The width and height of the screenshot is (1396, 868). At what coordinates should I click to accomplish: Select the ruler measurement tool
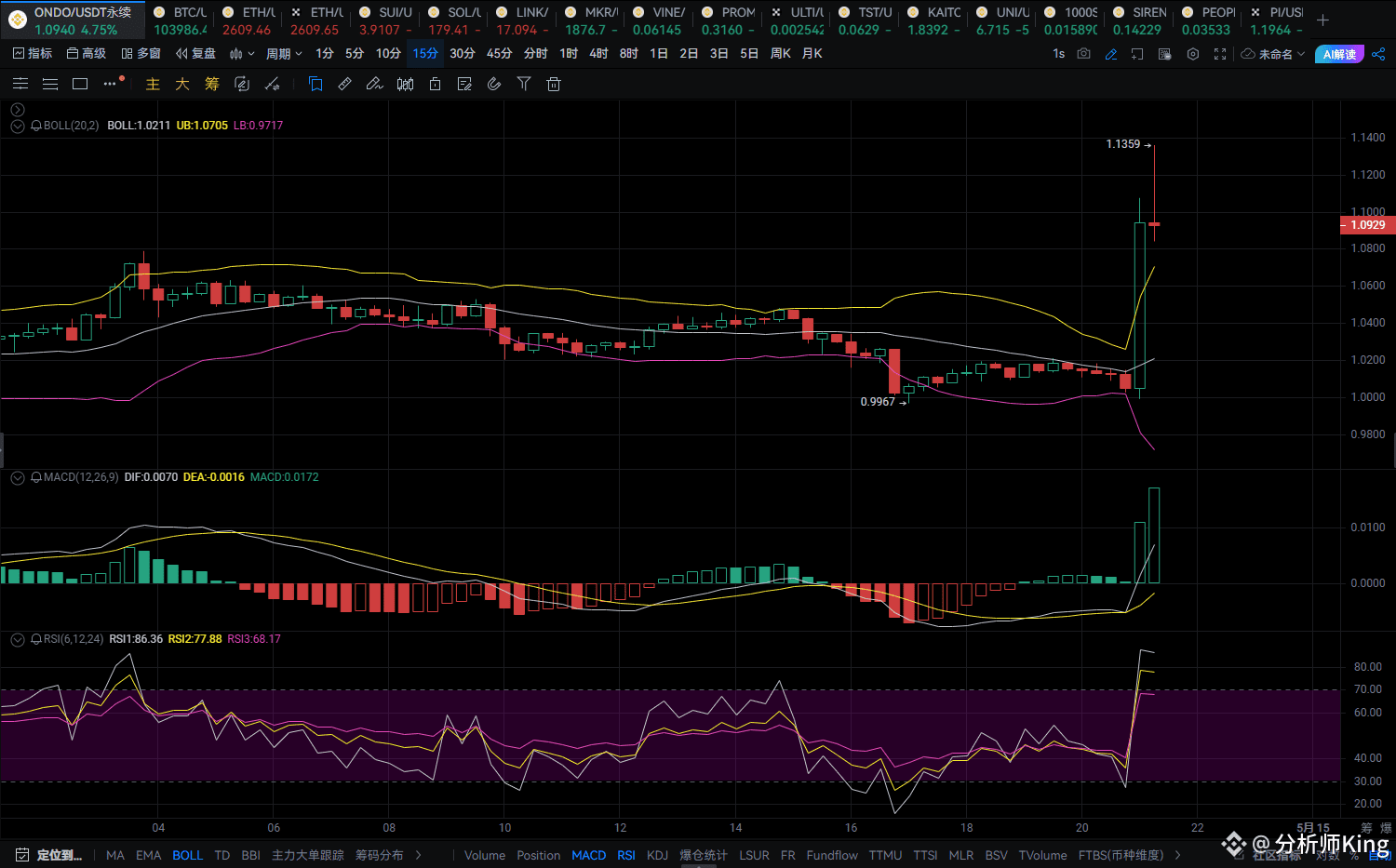pyautogui.click(x=344, y=85)
